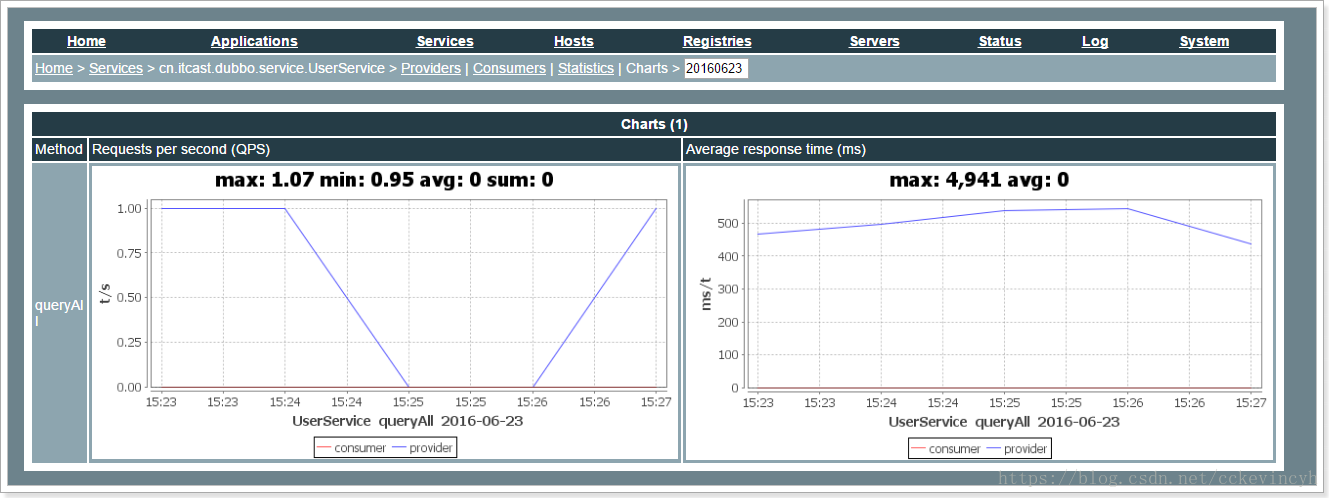Click the consumer legend entry in the response time chart

tap(945, 448)
